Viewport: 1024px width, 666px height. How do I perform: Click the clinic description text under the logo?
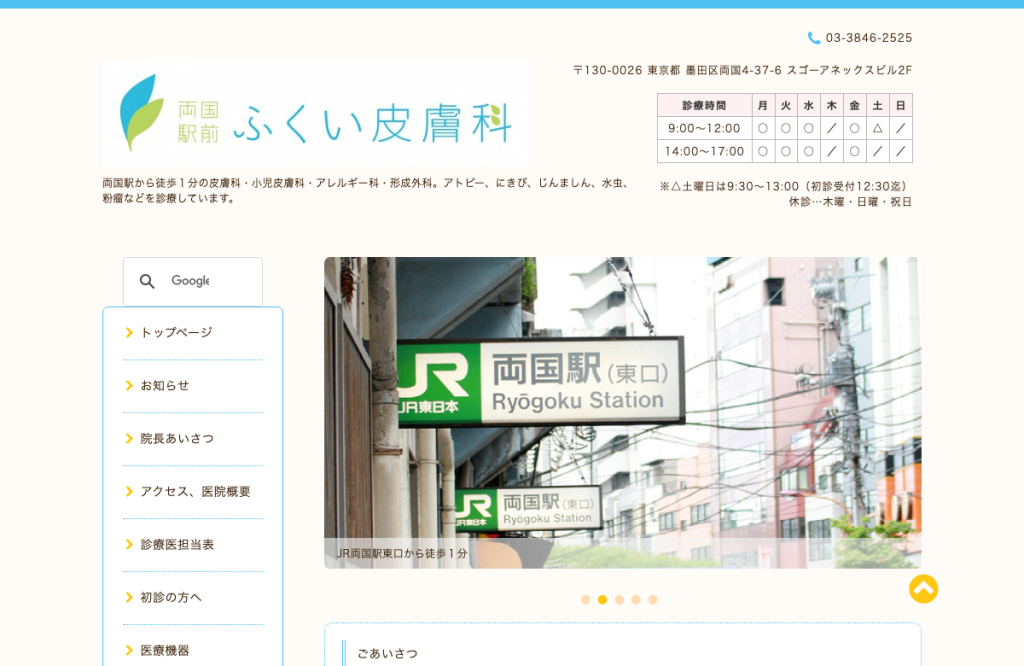click(x=366, y=191)
